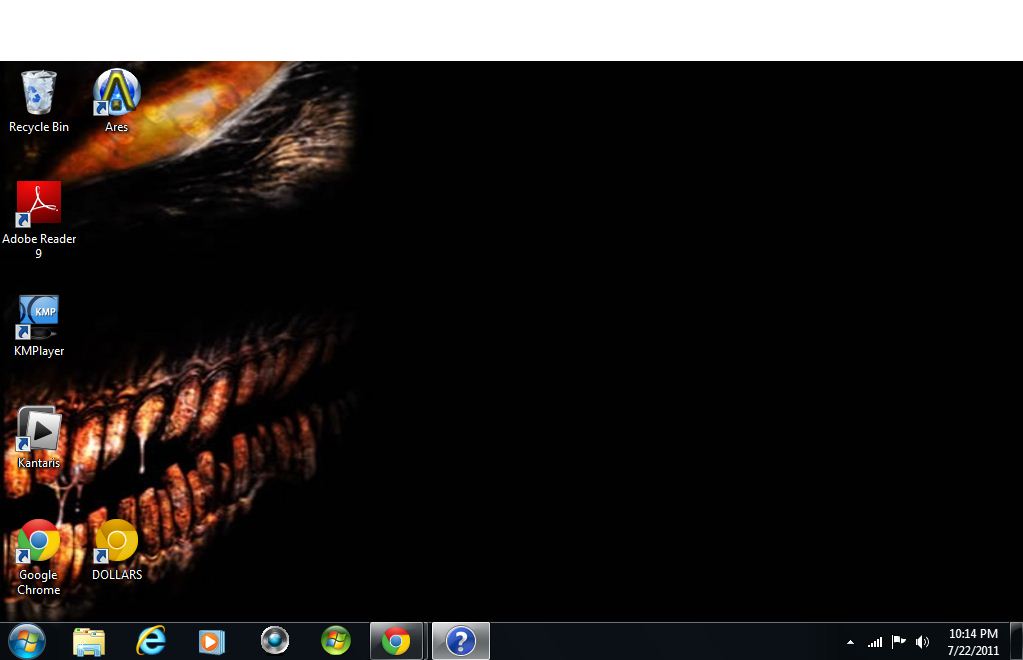Select the yellow DOLLARS desktop shortcut
The height and width of the screenshot is (660, 1023).
(117, 550)
